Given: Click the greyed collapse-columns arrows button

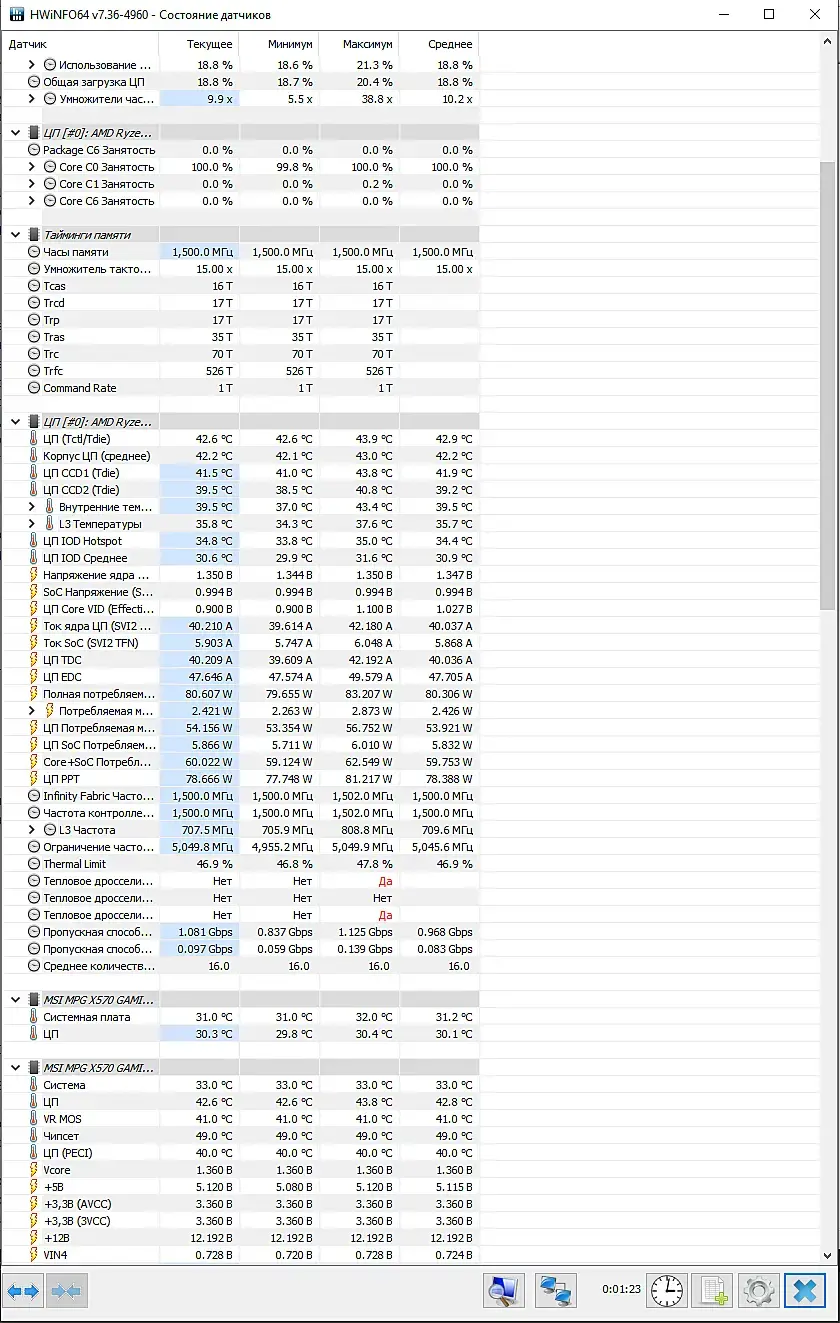Looking at the screenshot, I should 66,1291.
